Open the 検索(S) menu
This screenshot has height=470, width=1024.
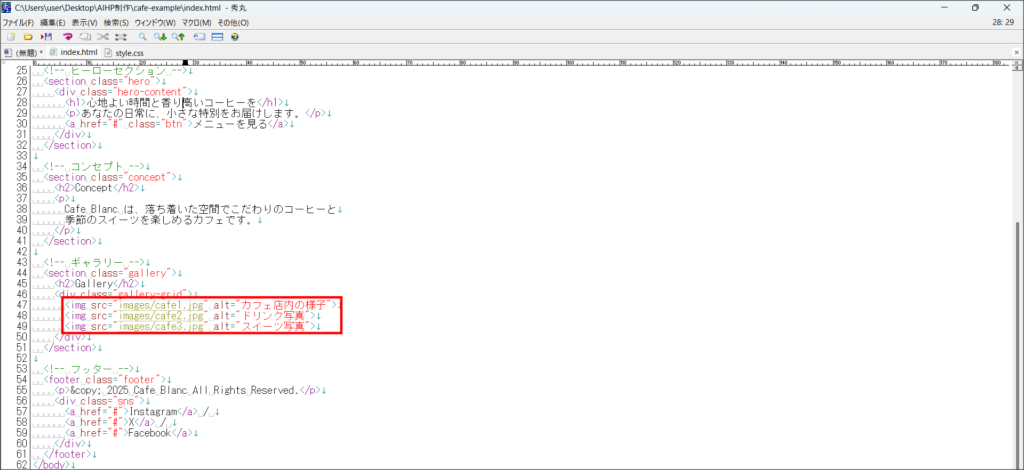116,22
